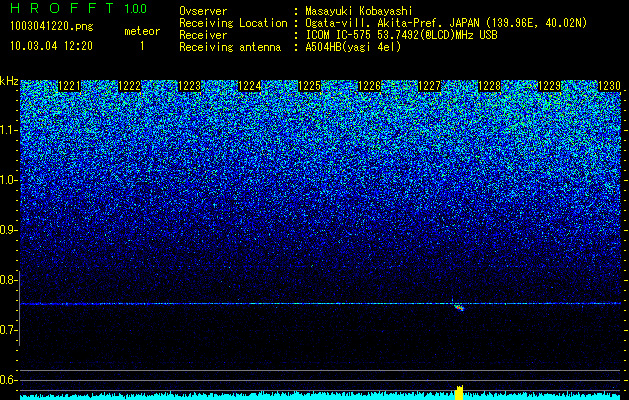Click the 1229 time marker

pos(549,86)
